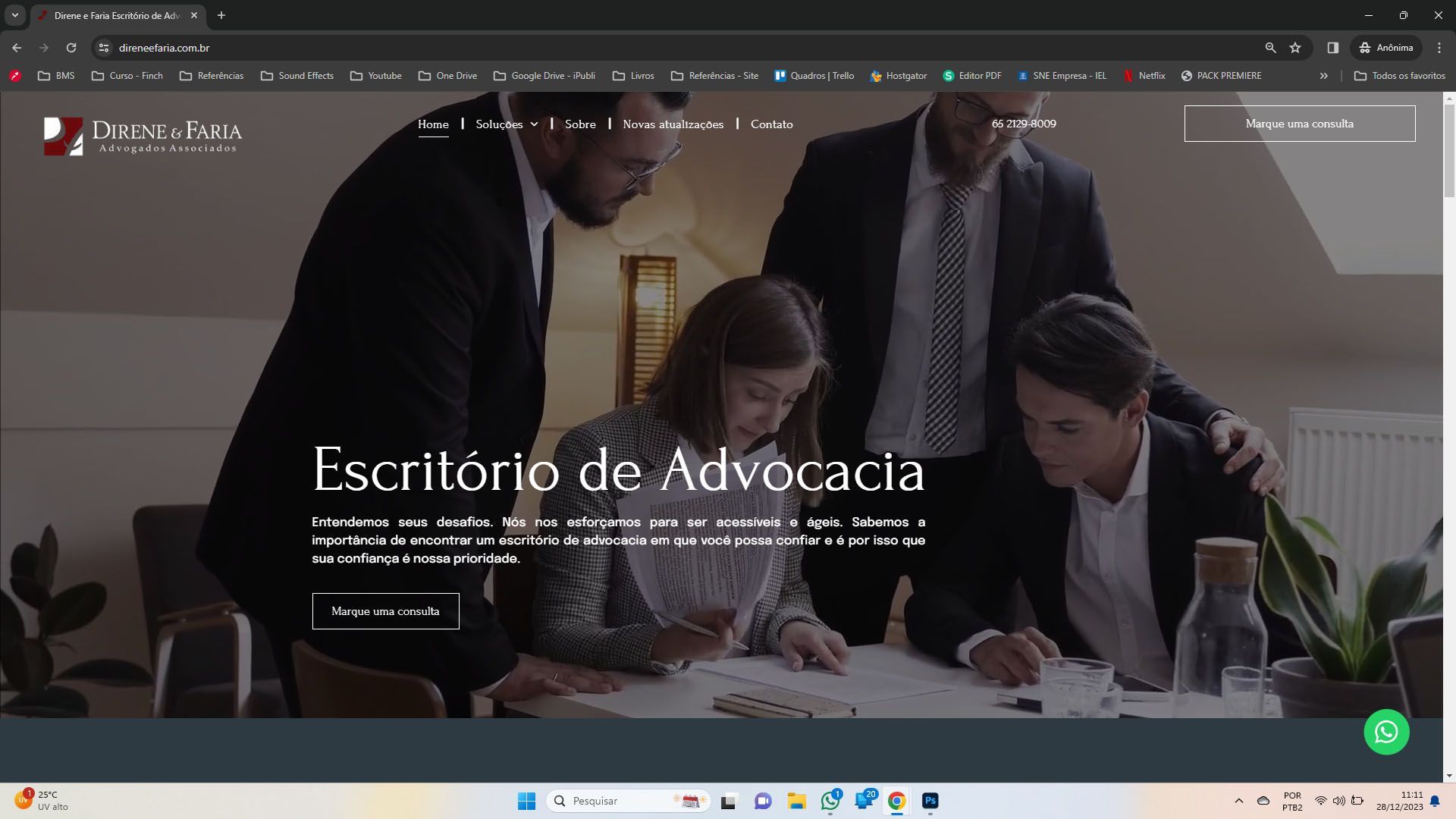The height and width of the screenshot is (819, 1456).
Task: Click the header Marque uma consulta button
Action: coord(1299,124)
